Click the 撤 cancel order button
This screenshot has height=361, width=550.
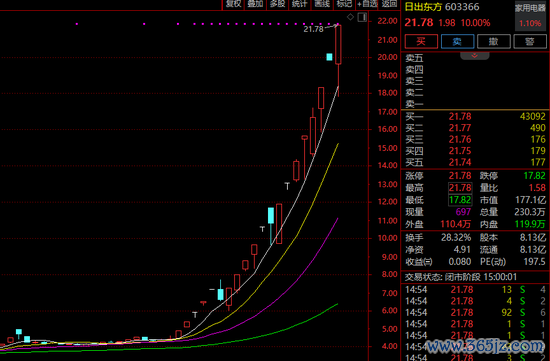[x=494, y=41]
